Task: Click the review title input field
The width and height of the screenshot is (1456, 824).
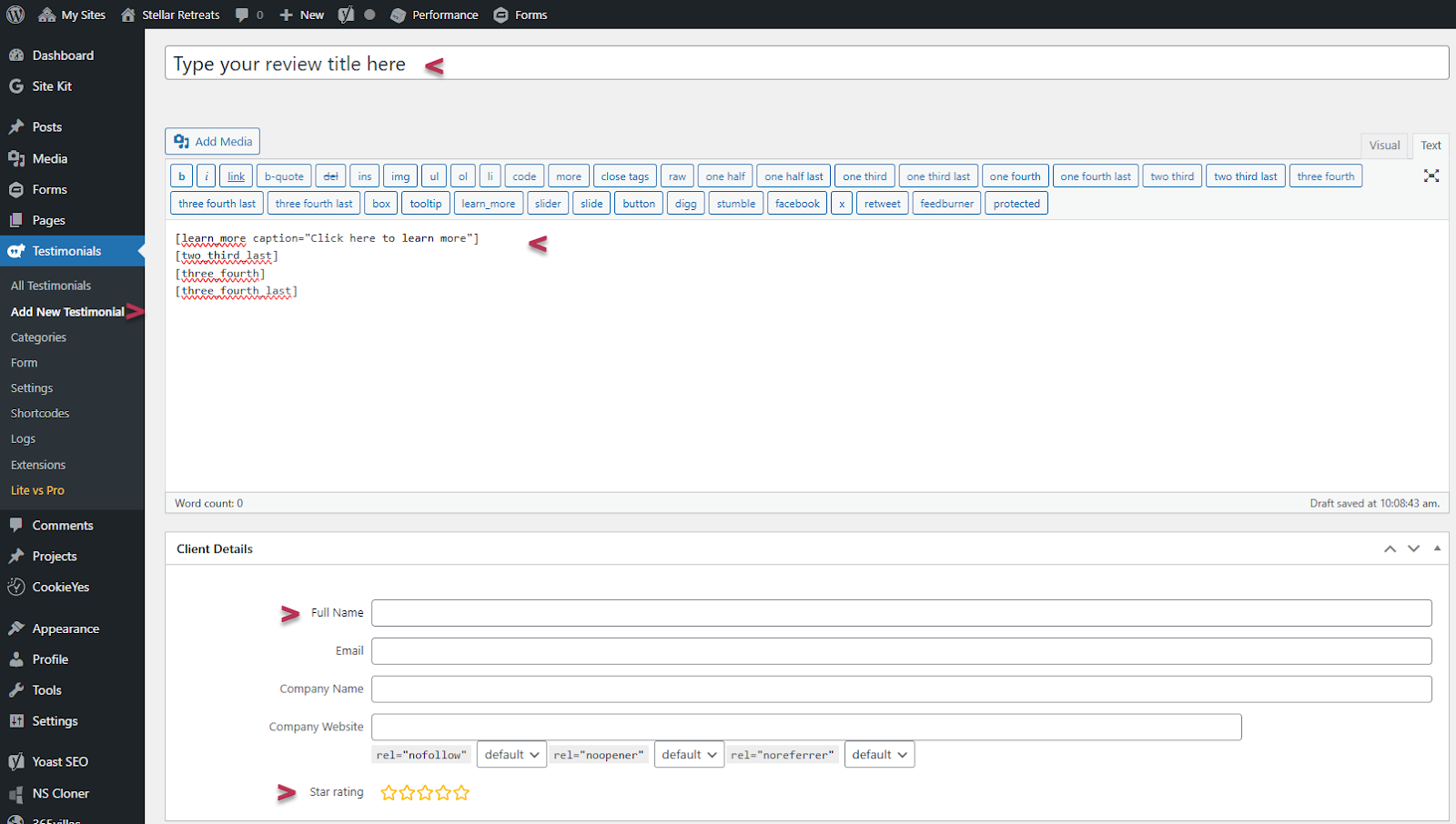Action: (x=806, y=63)
